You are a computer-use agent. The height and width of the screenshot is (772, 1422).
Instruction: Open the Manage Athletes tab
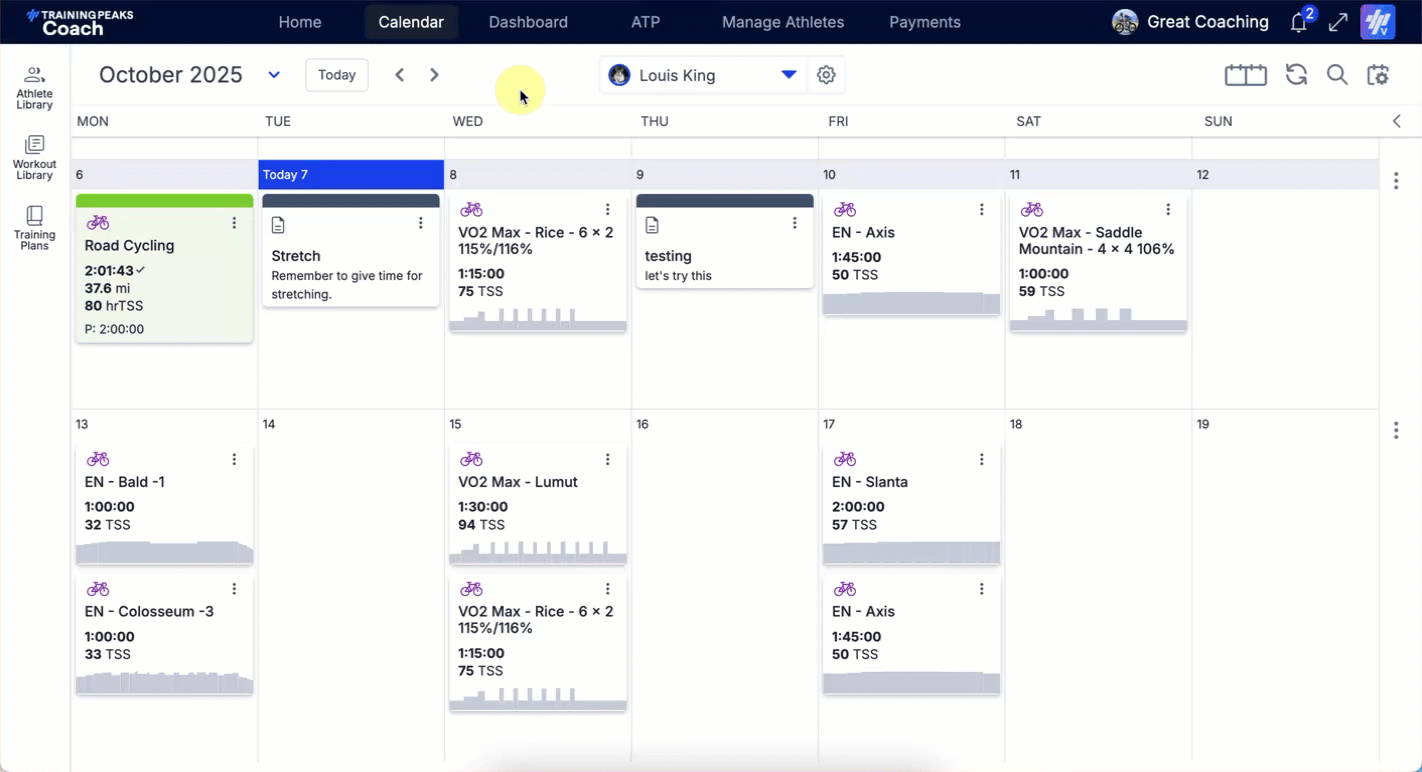point(782,22)
